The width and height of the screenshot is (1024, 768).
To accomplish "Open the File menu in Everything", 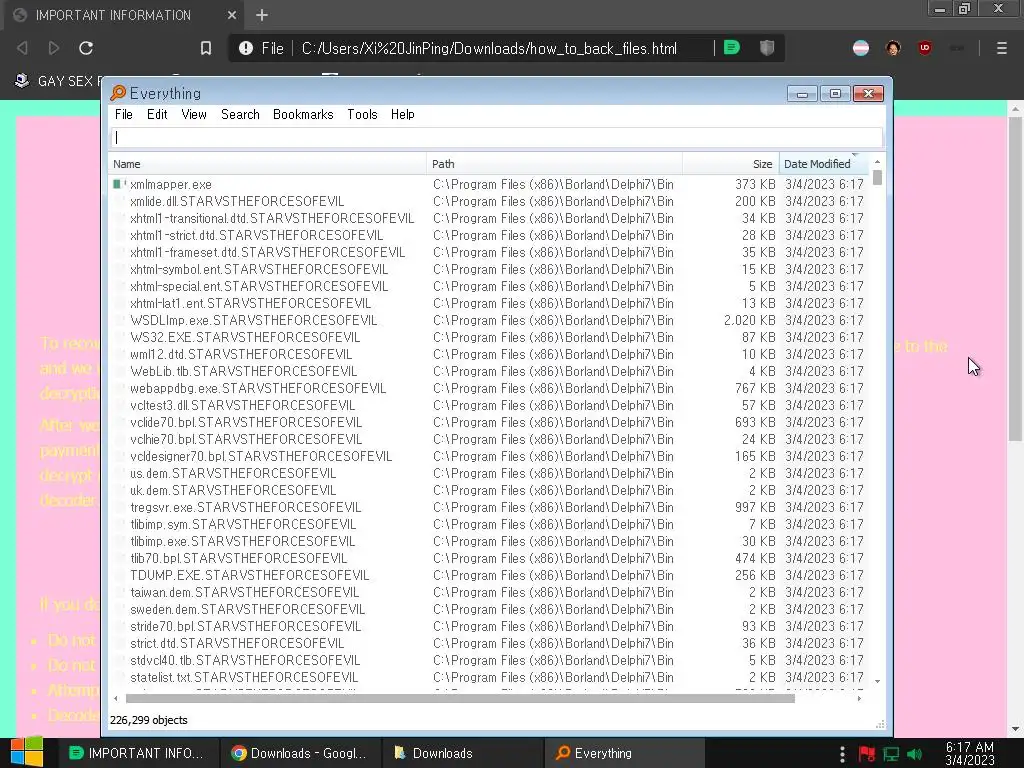I will 123,114.
